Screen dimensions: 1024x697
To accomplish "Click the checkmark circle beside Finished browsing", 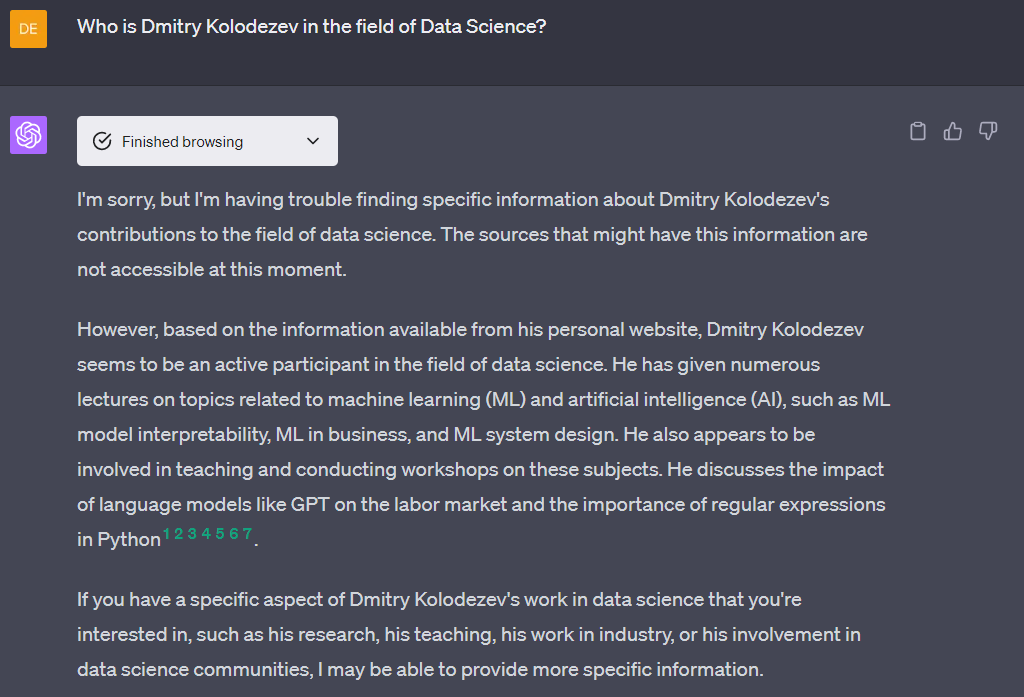I will [x=102, y=142].
